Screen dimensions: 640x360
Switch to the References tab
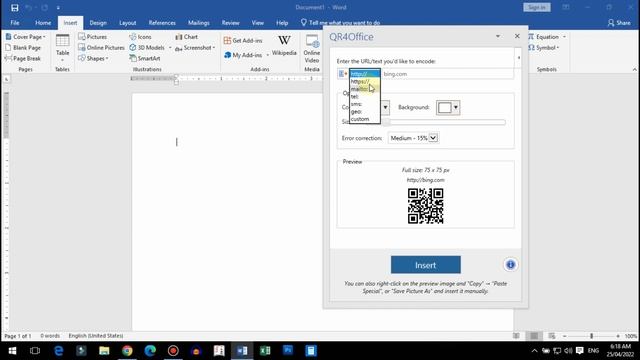point(162,23)
